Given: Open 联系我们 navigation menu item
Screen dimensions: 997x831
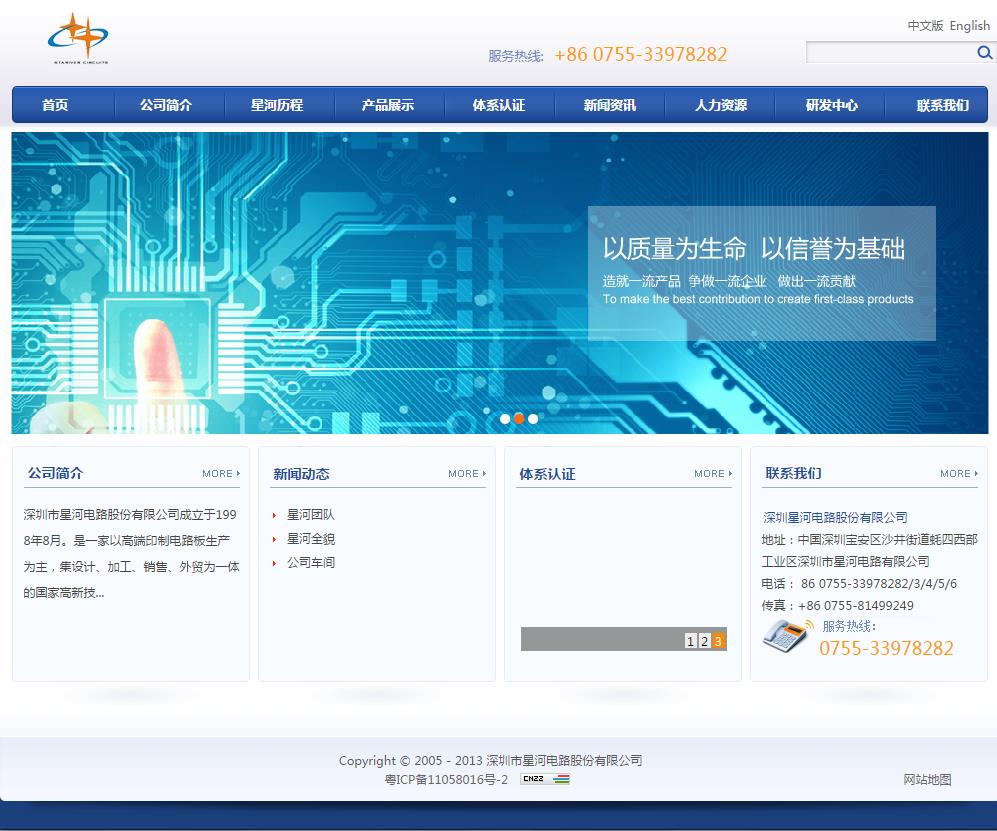Looking at the screenshot, I should pyautogui.click(x=942, y=105).
